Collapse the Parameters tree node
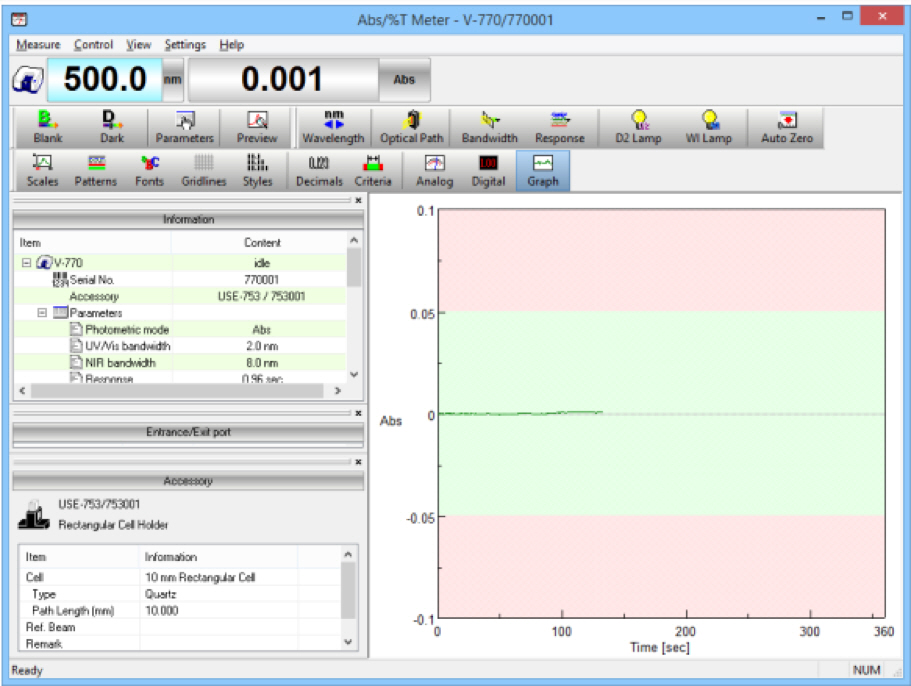This screenshot has width=911, height=686. [x=42, y=313]
